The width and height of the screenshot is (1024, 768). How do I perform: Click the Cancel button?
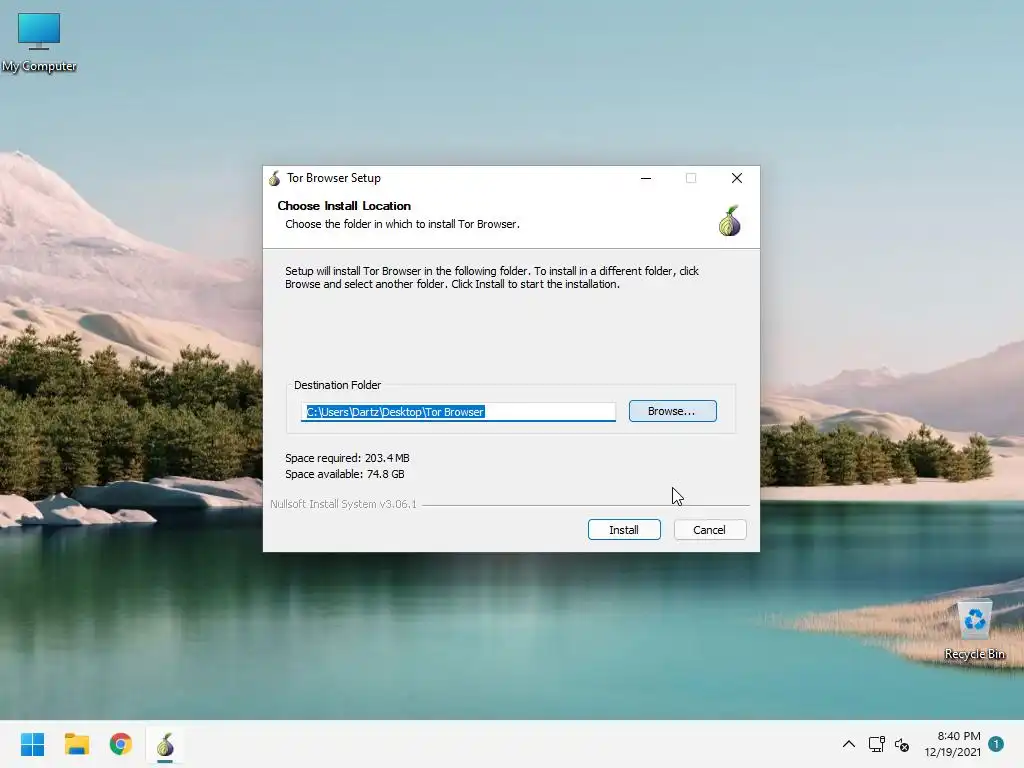[709, 530]
